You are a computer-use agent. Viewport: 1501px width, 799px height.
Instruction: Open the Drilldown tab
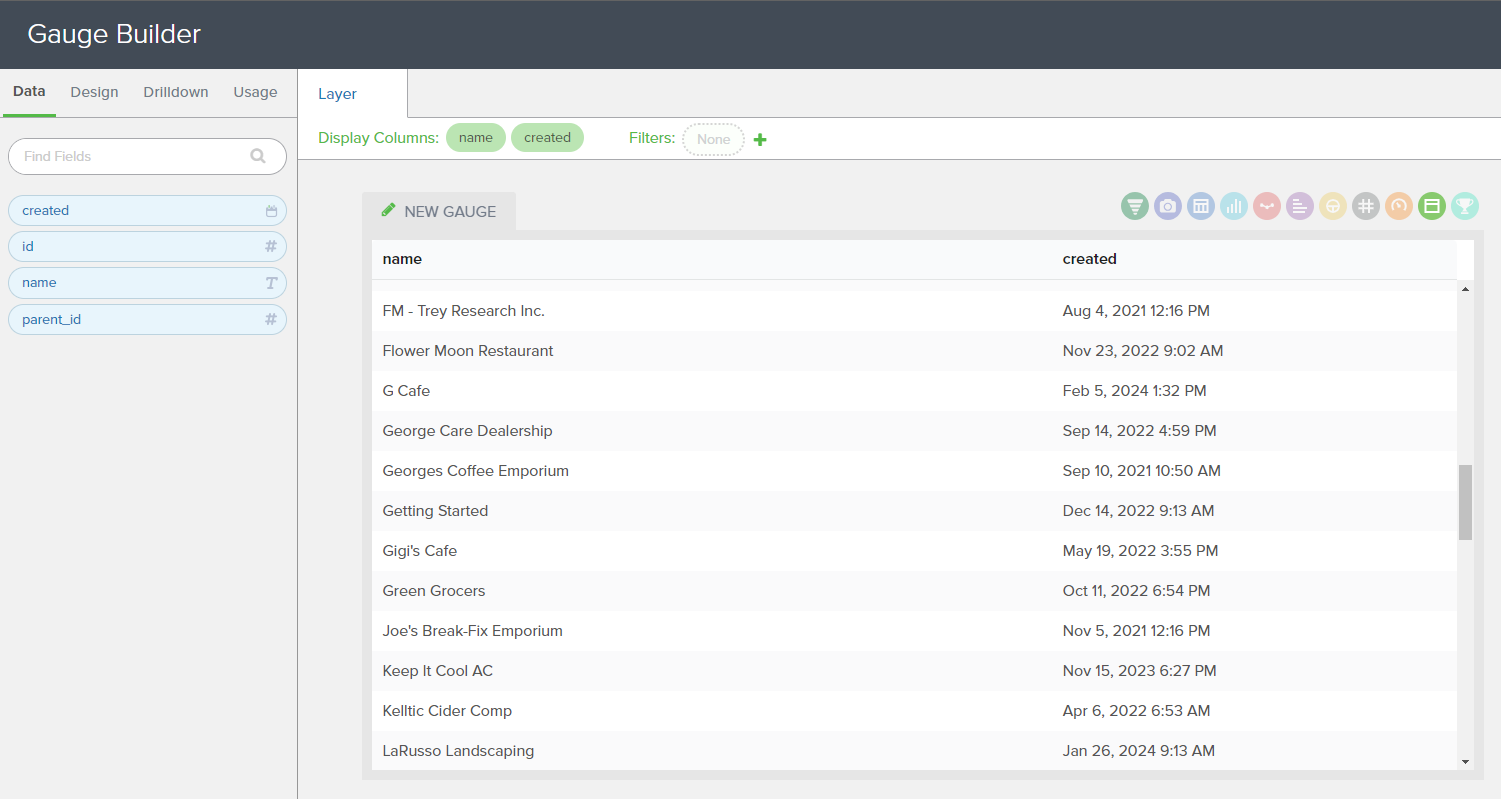[x=175, y=92]
